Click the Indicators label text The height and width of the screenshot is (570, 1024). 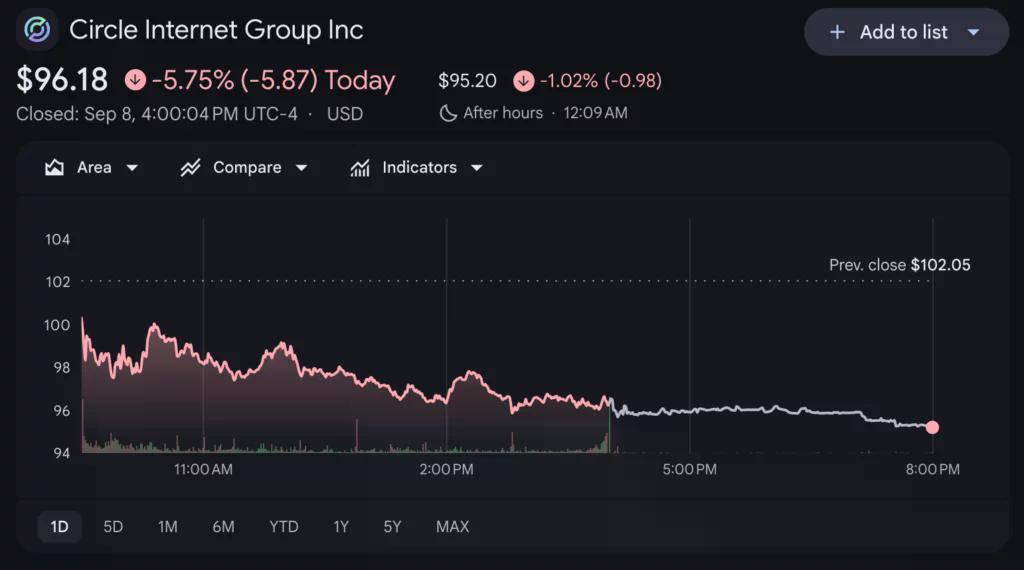419,168
